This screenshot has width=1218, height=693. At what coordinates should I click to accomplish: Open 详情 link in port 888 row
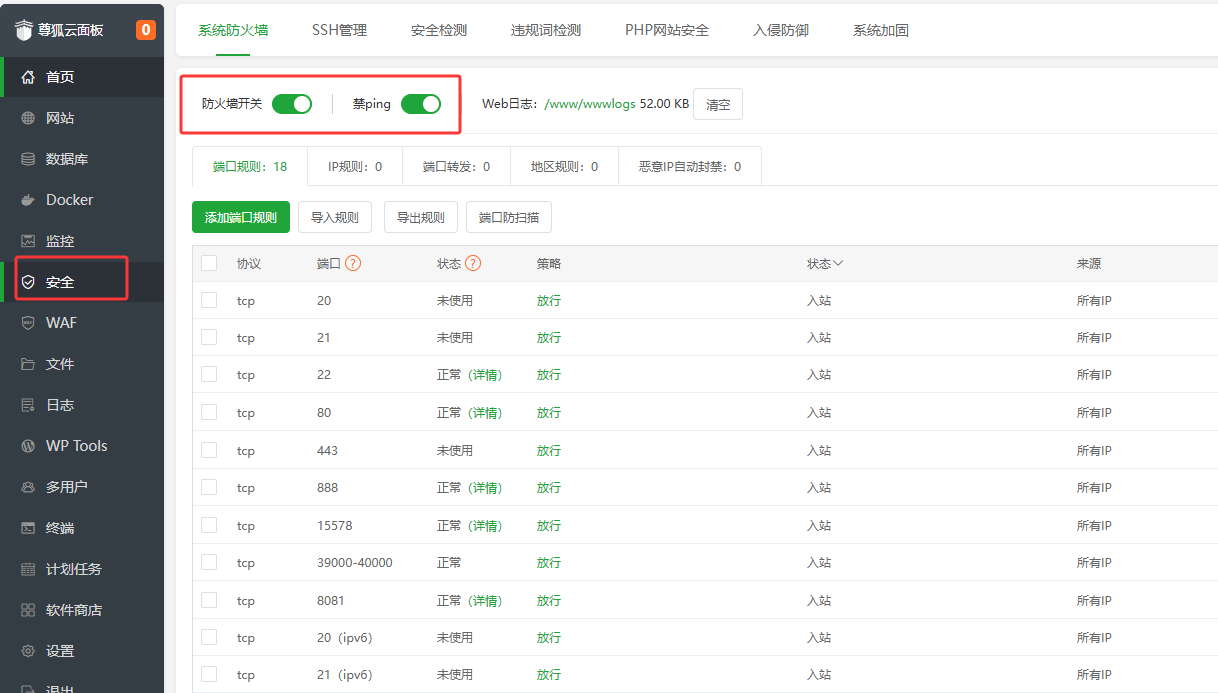click(x=485, y=487)
